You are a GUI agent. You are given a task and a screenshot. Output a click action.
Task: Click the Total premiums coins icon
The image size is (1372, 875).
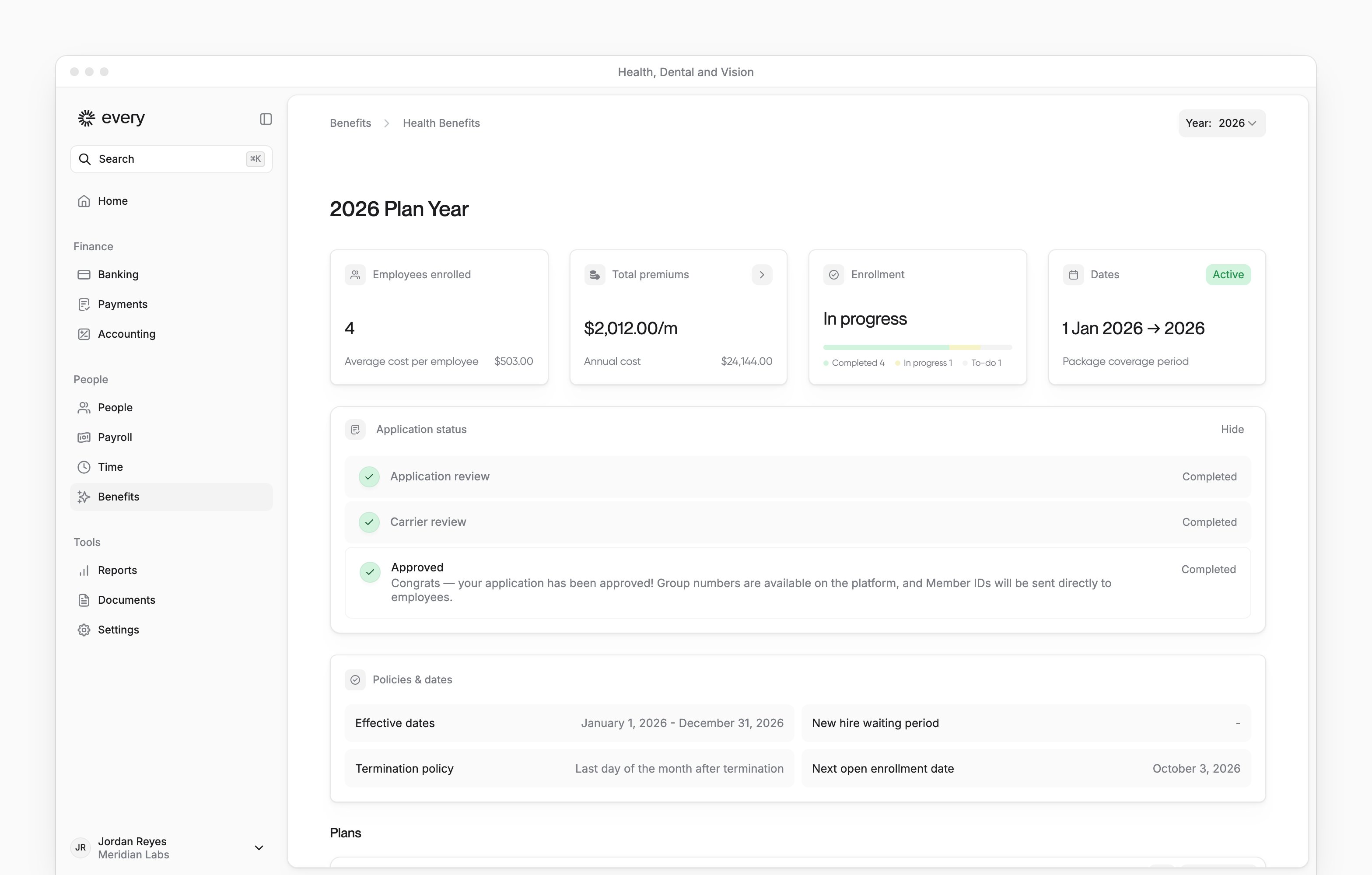click(594, 275)
